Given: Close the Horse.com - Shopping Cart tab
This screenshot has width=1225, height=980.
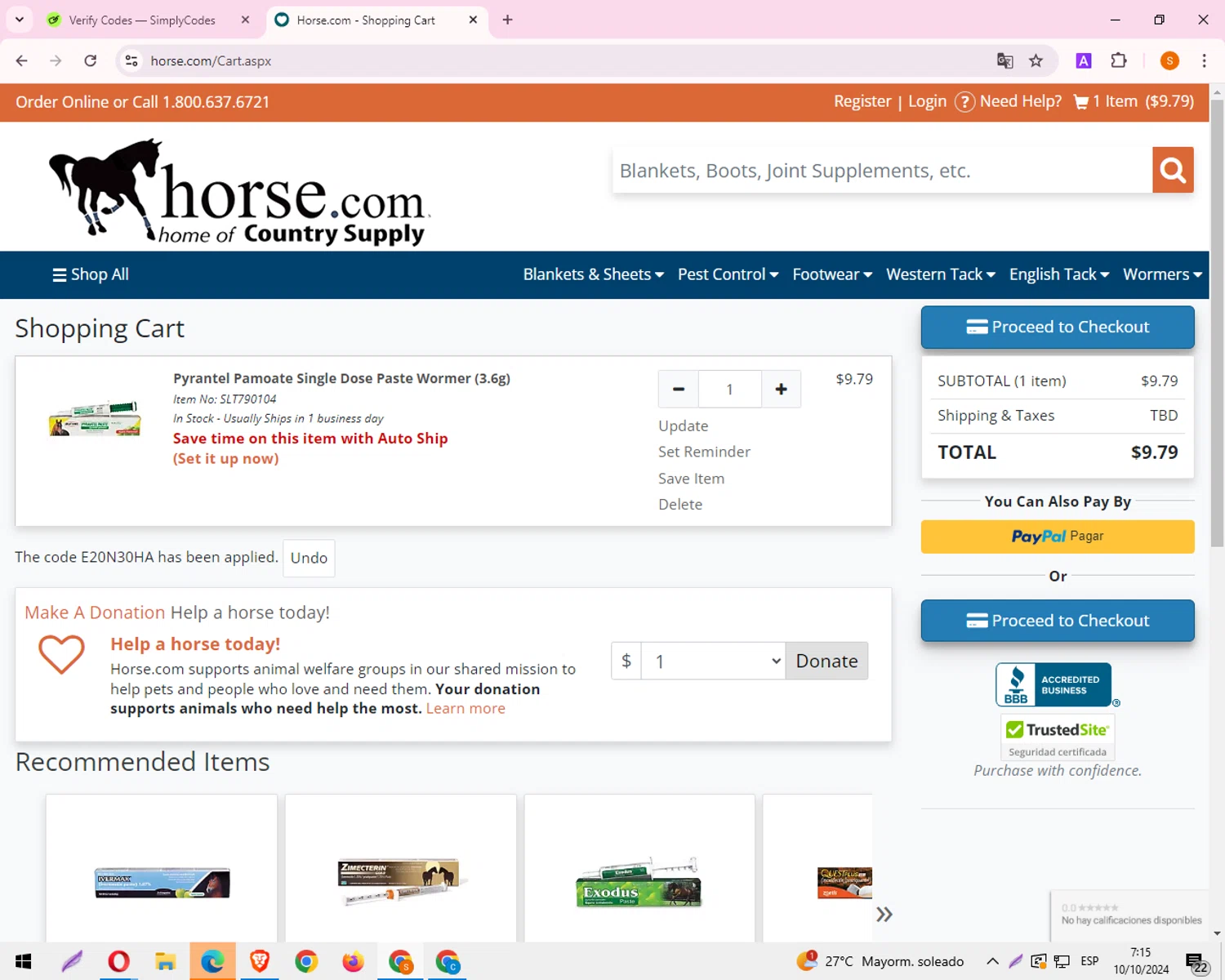Looking at the screenshot, I should pyautogui.click(x=473, y=20).
